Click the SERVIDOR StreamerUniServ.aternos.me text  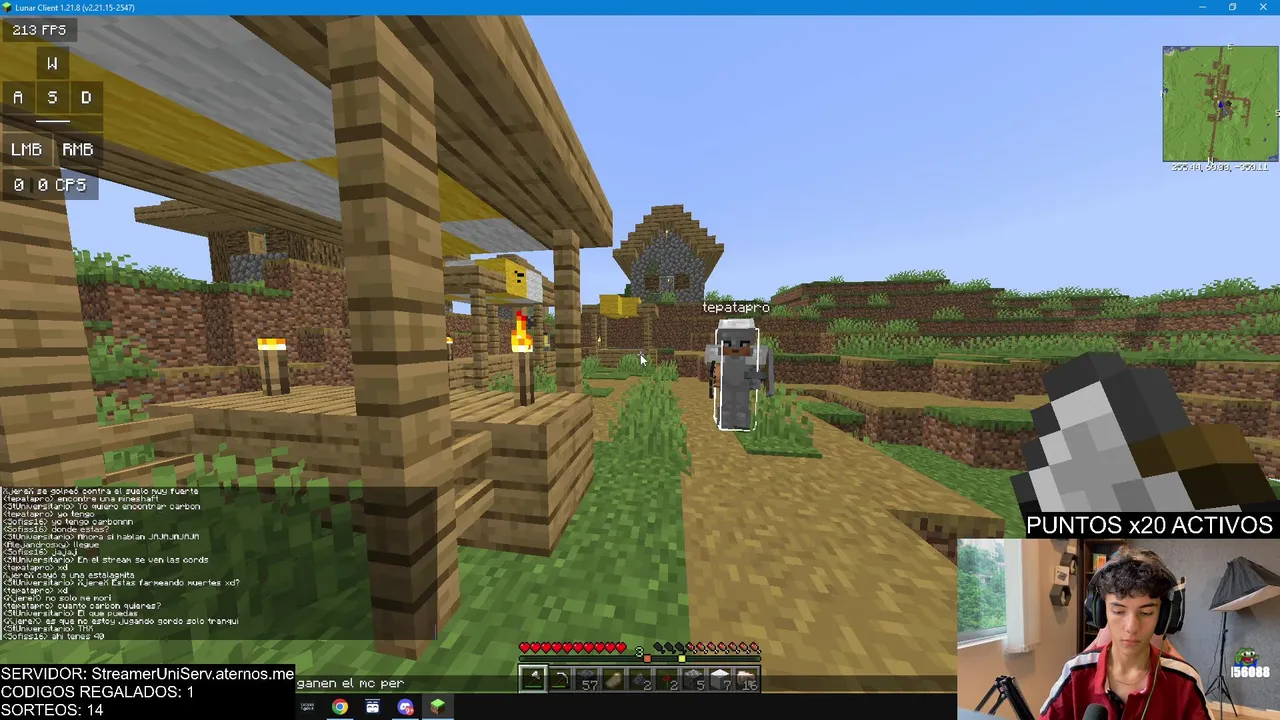tap(147, 674)
